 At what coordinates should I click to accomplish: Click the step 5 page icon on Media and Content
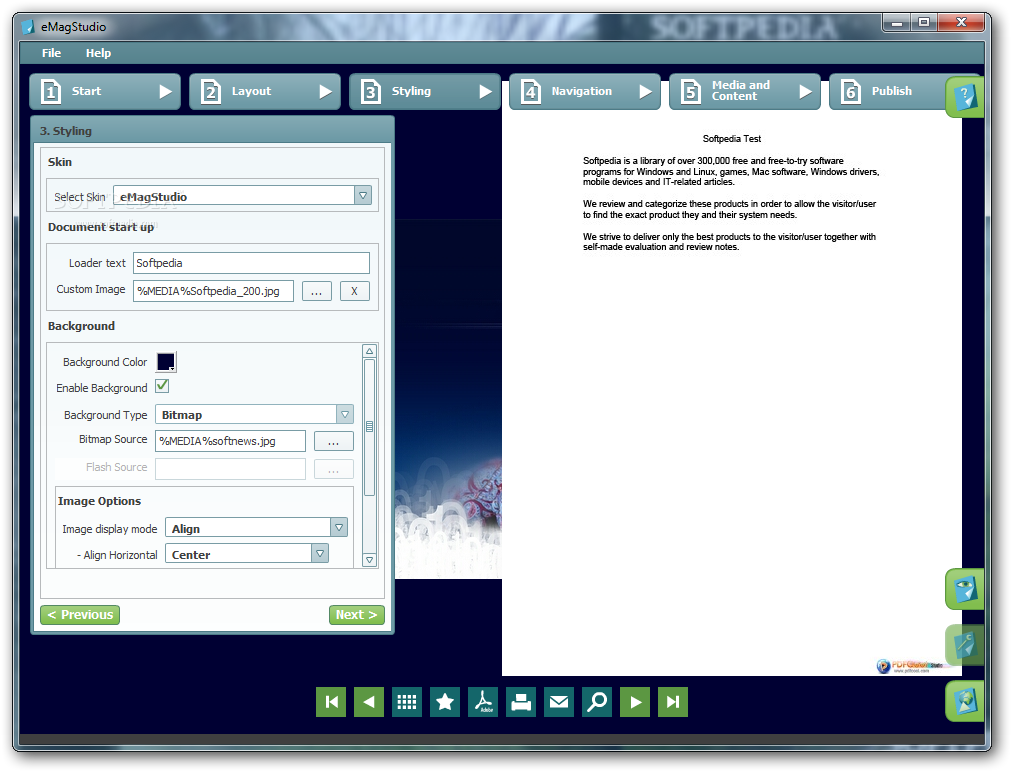click(x=691, y=92)
